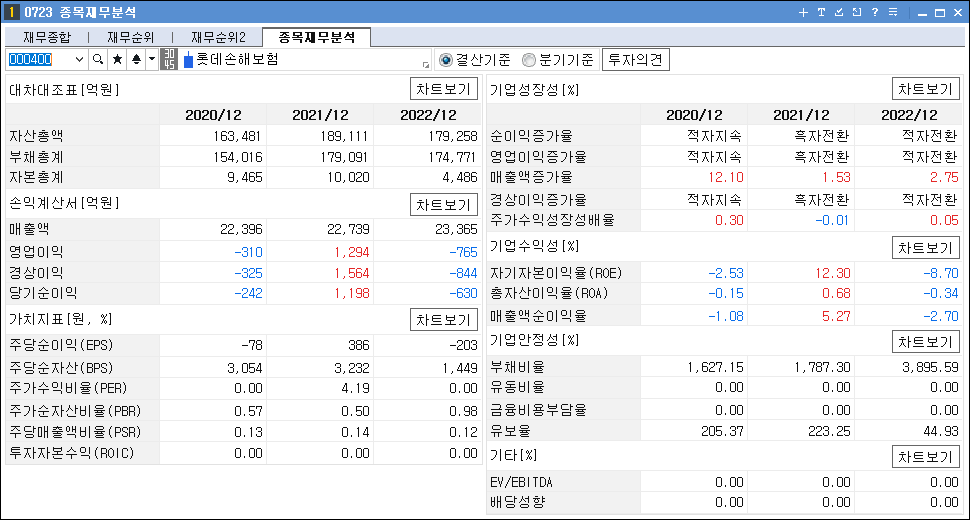Click the pop-out window icon in title bar
The width and height of the screenshot is (970, 520).
[x=857, y=12]
